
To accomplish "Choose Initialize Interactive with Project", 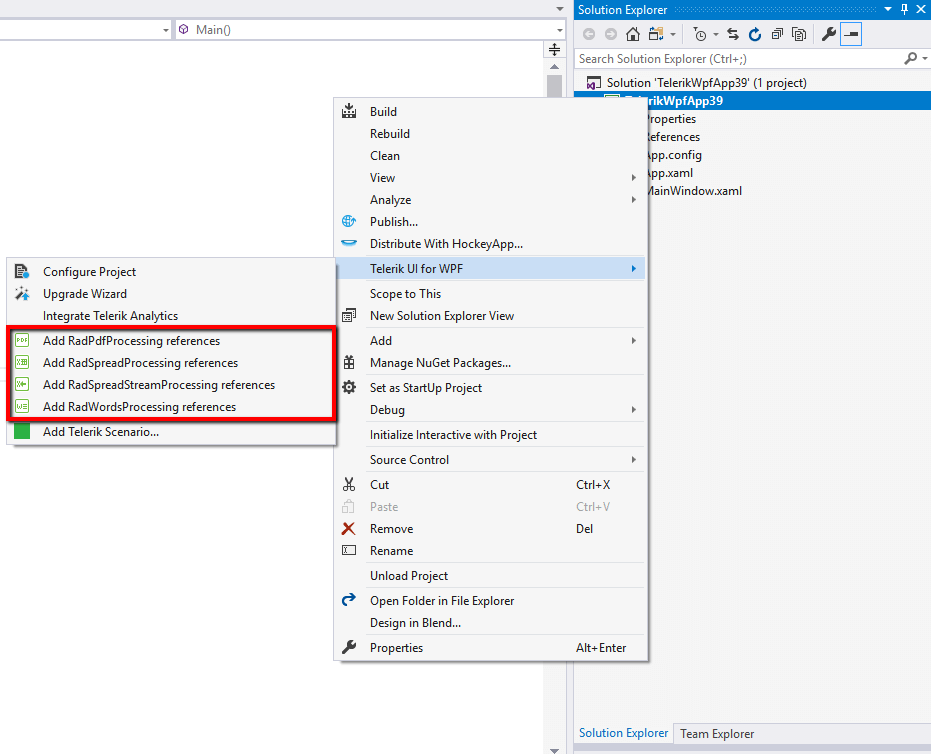I will tap(490, 435).
